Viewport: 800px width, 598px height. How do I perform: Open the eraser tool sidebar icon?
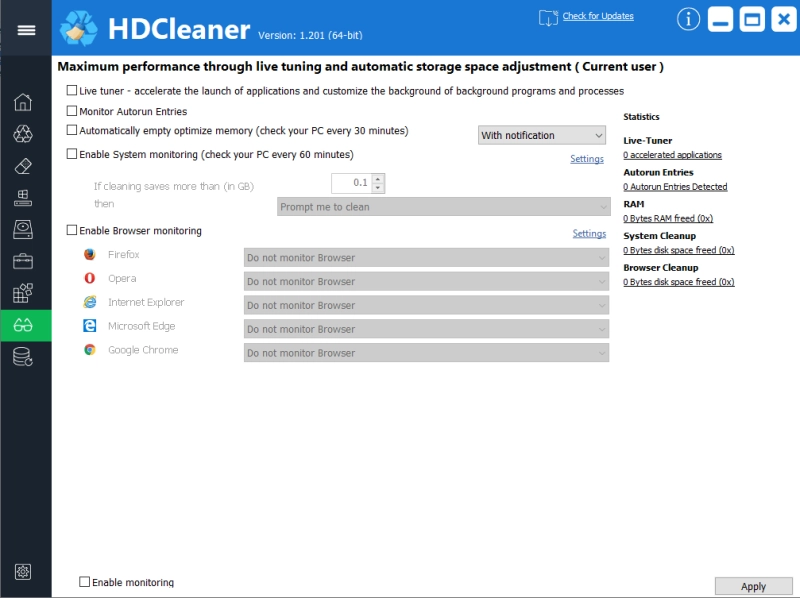23,166
